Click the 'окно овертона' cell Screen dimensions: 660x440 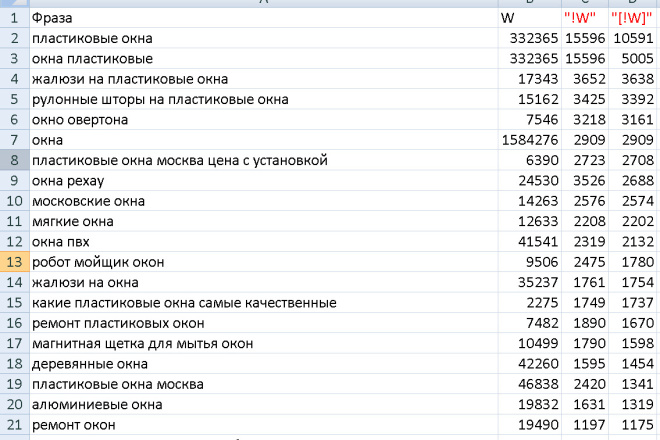(x=264, y=120)
